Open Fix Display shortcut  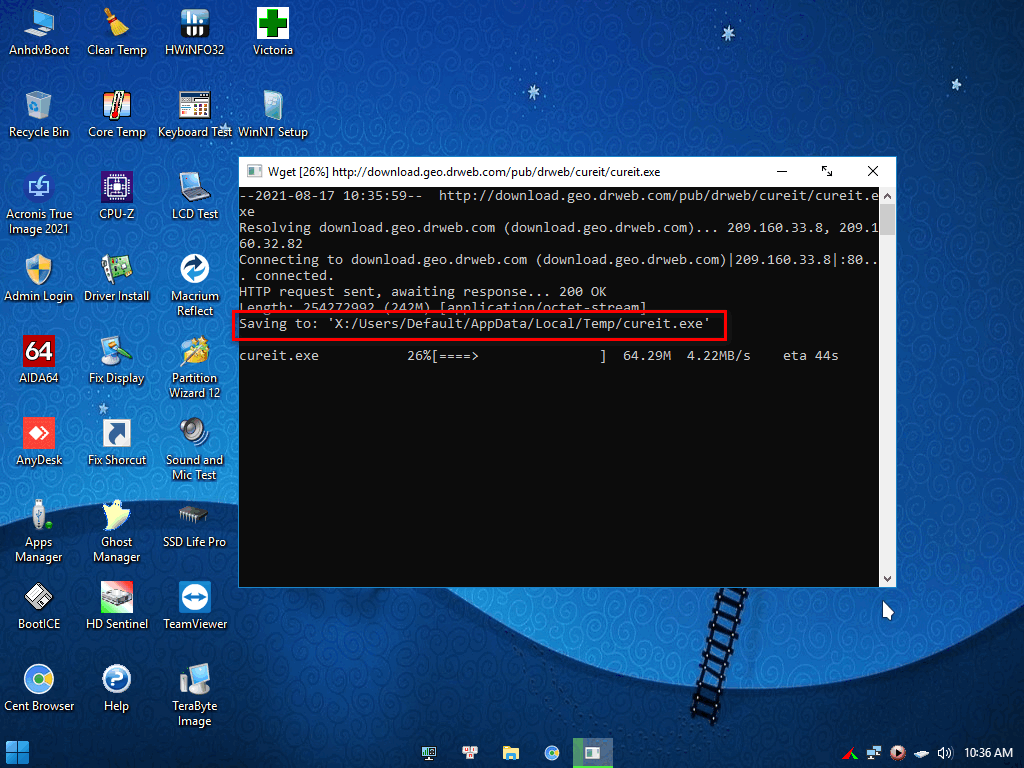pyautogui.click(x=117, y=360)
